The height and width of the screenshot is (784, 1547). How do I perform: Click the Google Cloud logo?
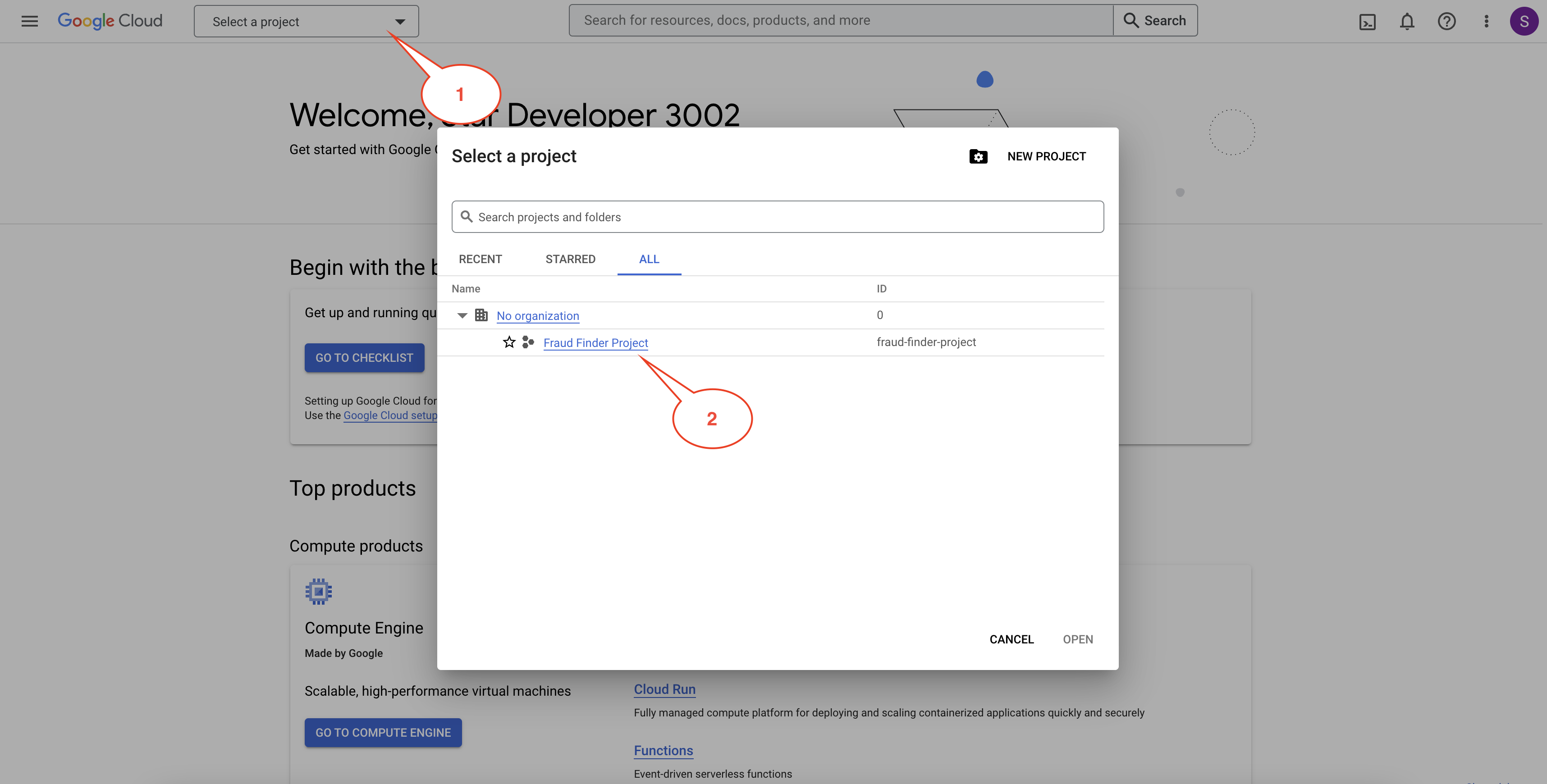click(x=109, y=20)
